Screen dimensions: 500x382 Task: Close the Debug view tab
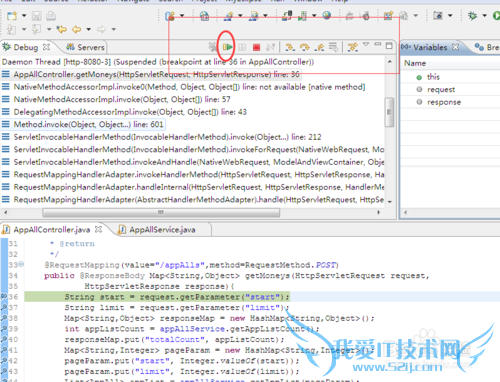47,47
